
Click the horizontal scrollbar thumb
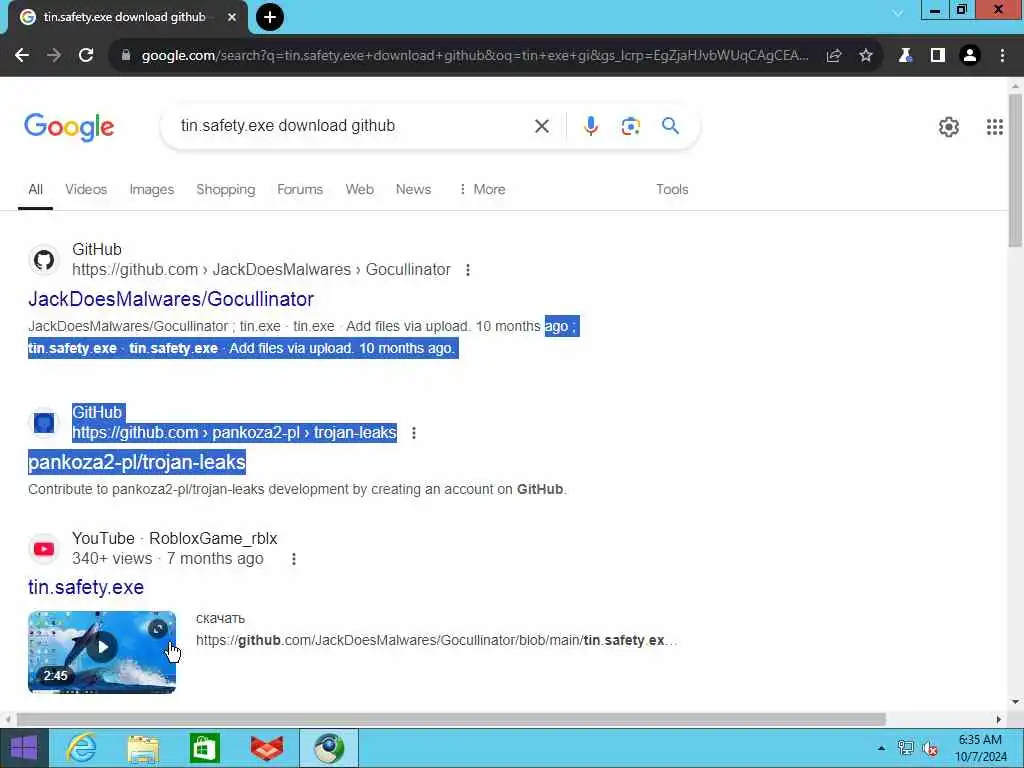coord(451,720)
